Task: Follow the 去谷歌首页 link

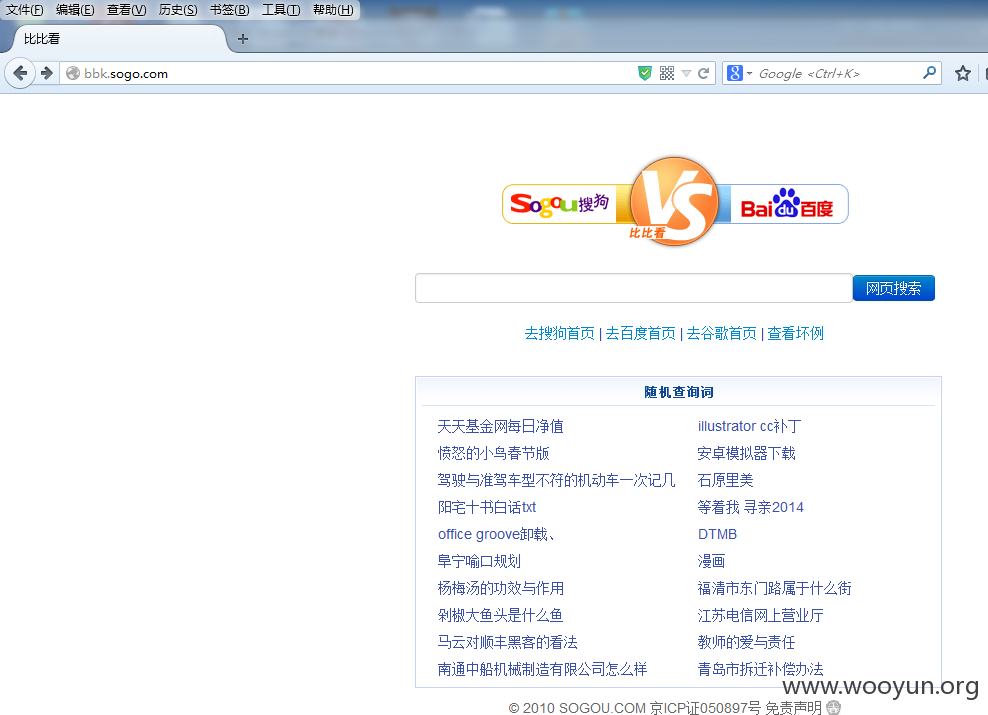Action: (721, 333)
